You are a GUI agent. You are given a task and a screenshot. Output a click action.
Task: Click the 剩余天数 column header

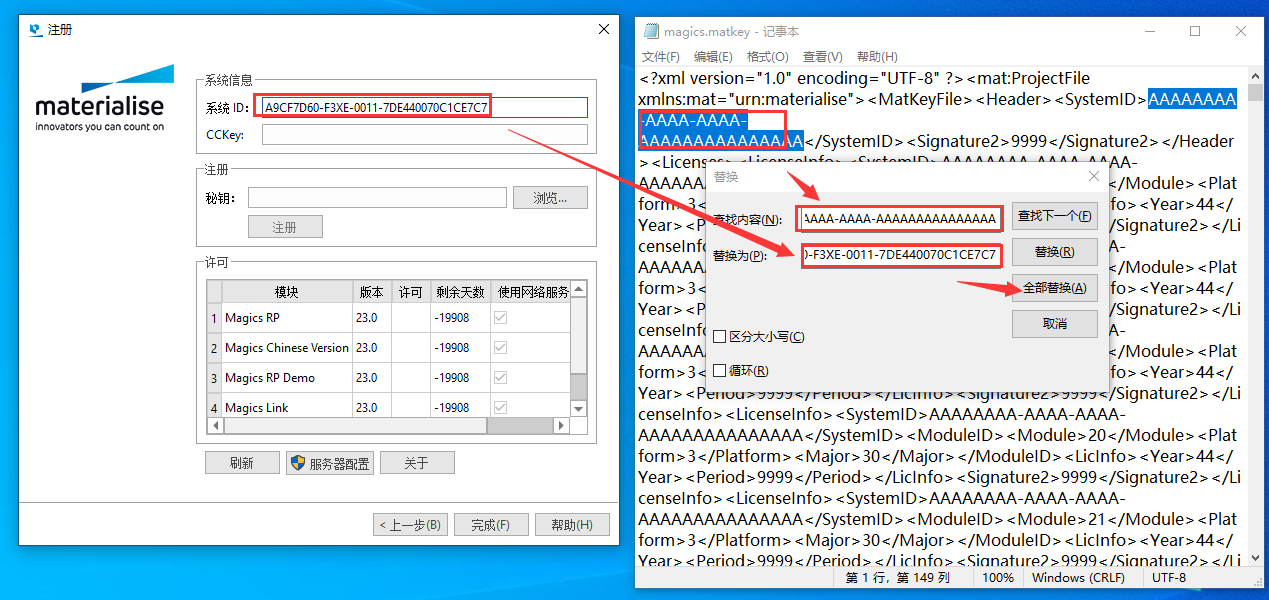460,292
